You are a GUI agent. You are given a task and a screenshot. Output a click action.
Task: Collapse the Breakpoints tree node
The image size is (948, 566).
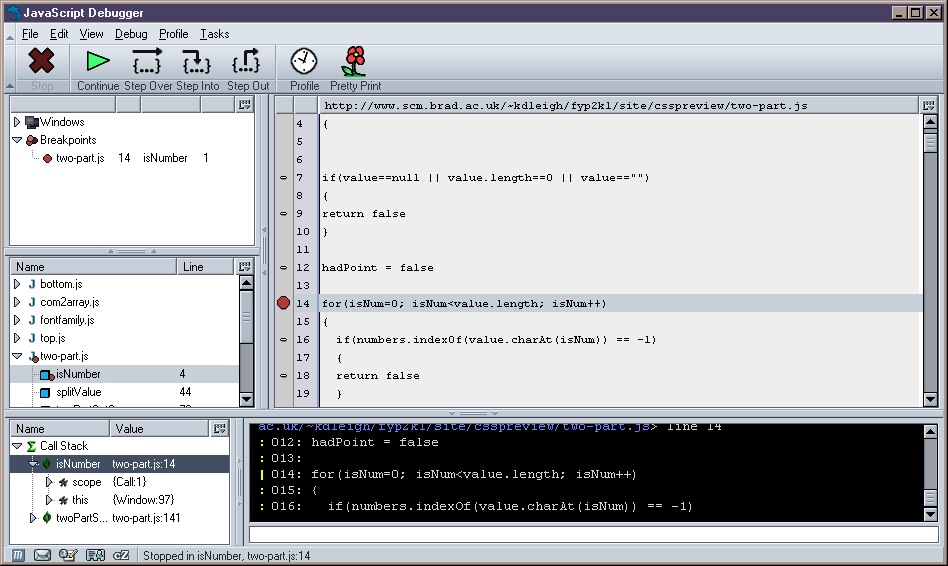17,140
